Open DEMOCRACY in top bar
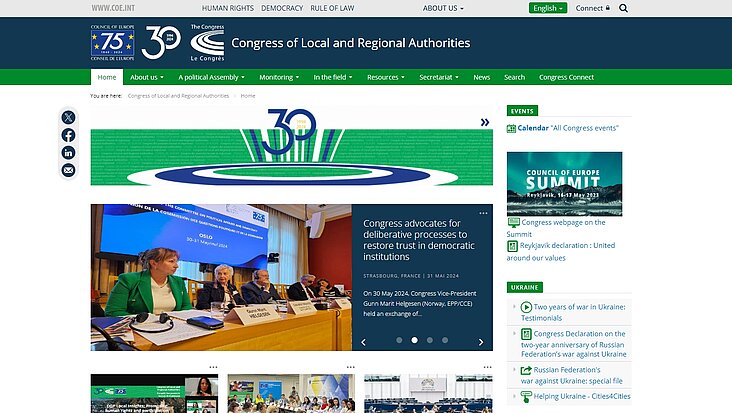 (x=282, y=8)
